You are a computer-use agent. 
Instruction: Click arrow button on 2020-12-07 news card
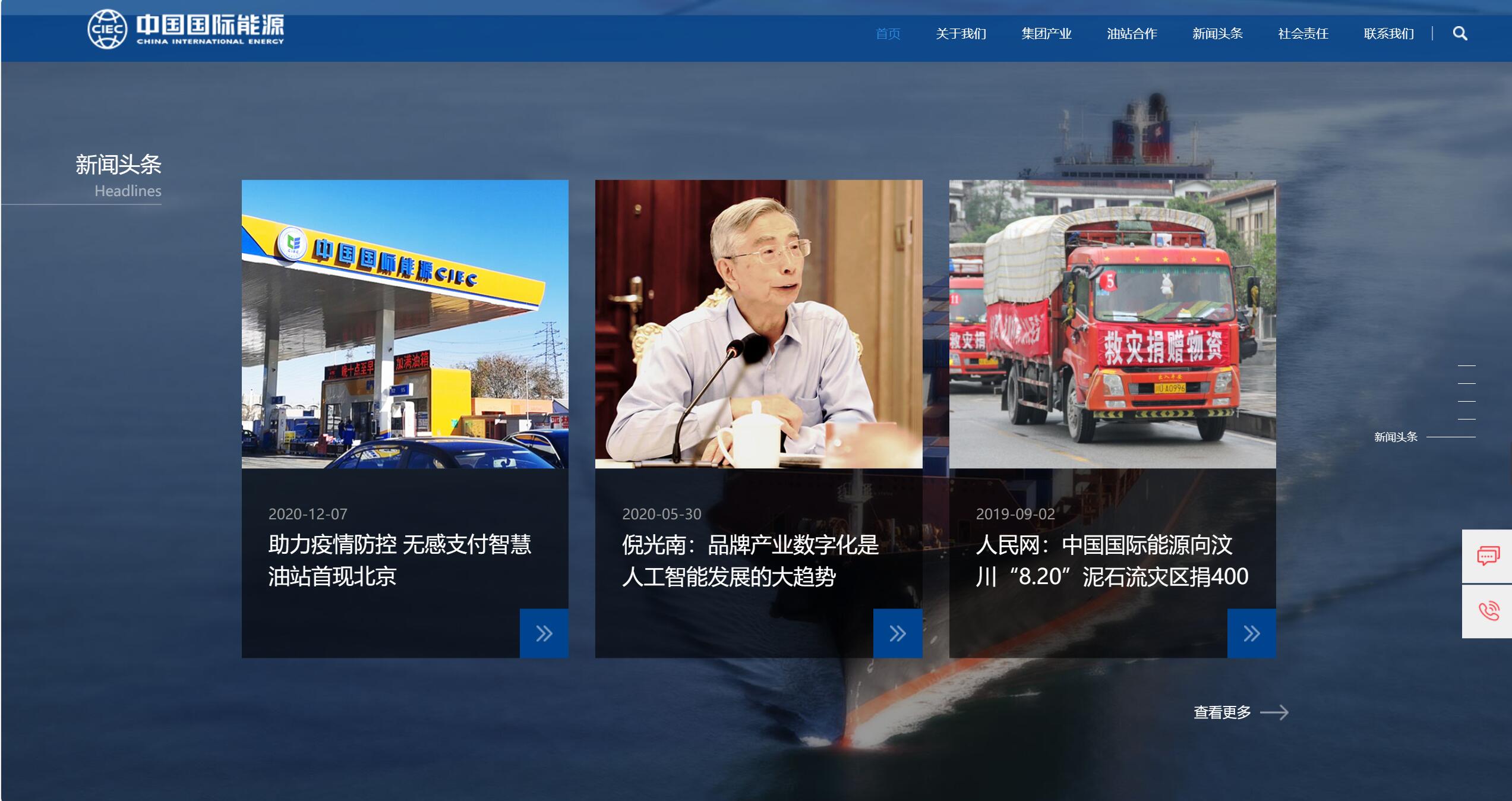coord(544,633)
